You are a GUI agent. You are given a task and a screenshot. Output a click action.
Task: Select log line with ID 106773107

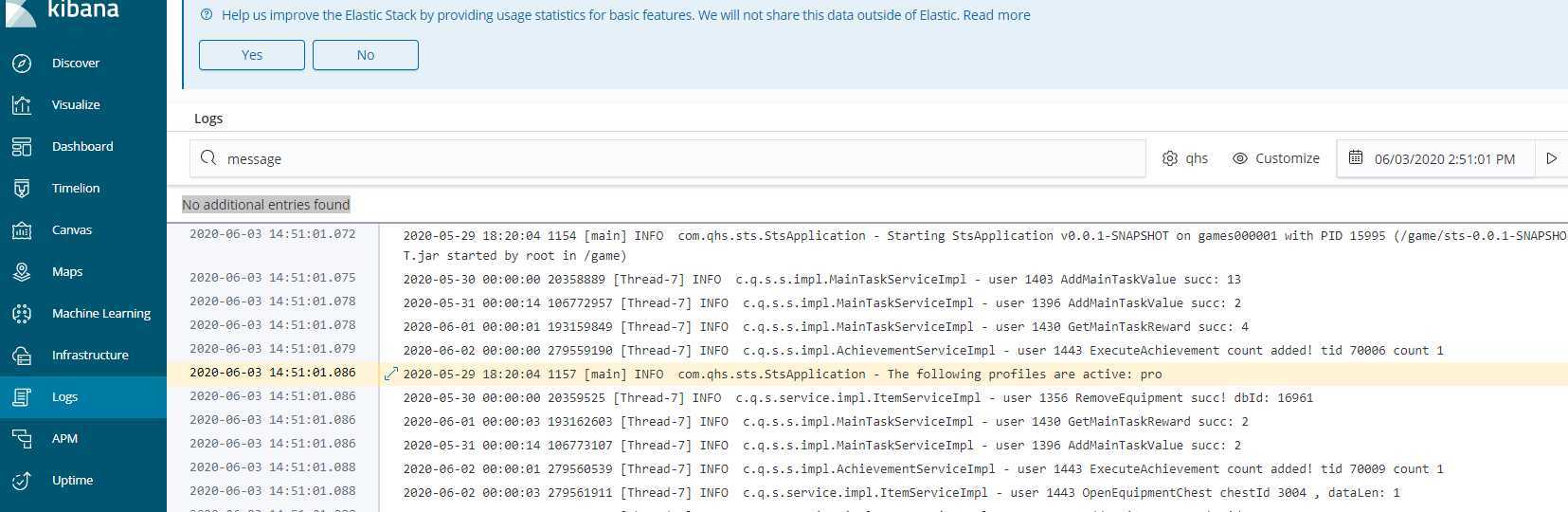821,445
